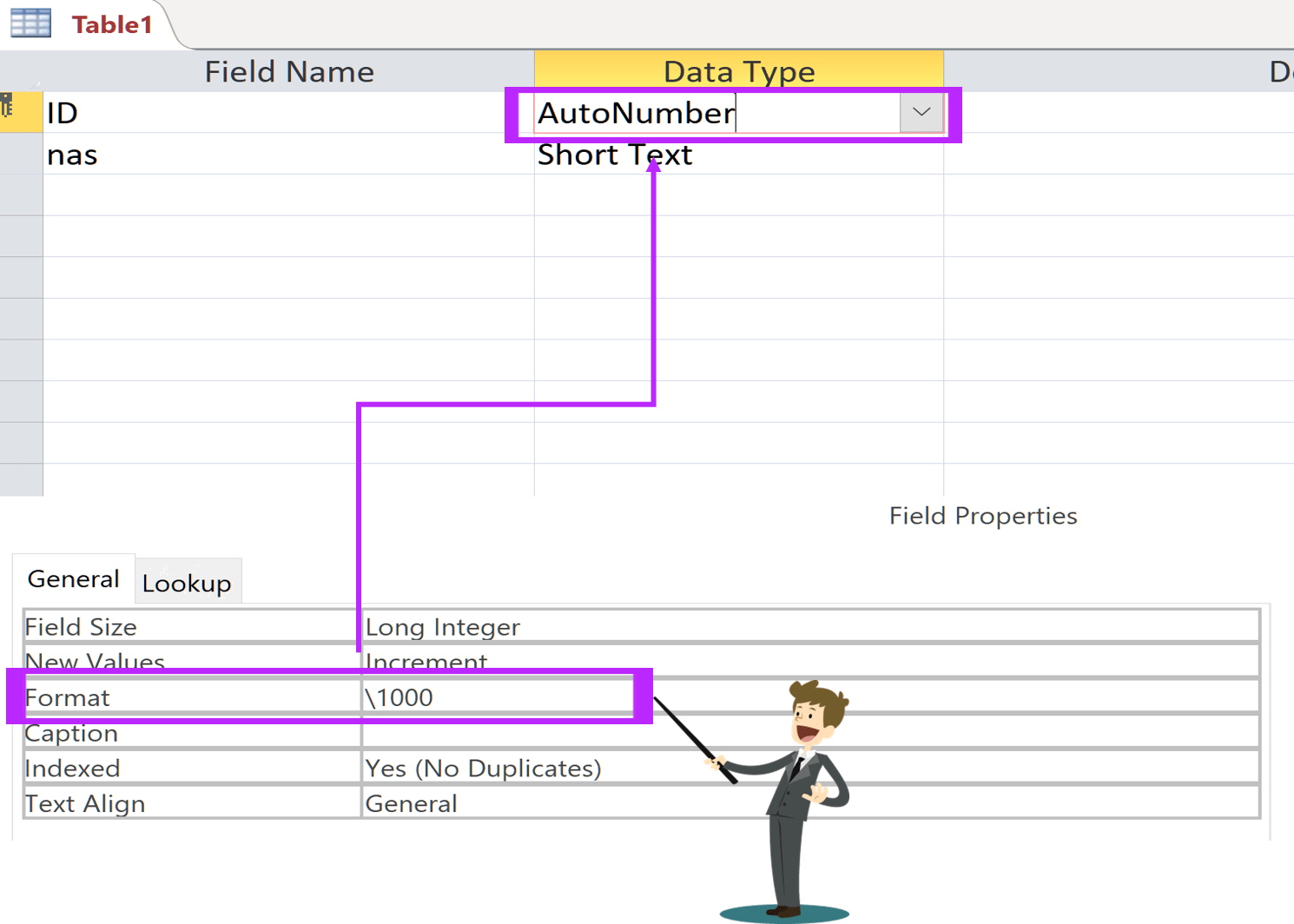Click the Format property value \1000
This screenshot has width=1294, height=924.
(495, 697)
